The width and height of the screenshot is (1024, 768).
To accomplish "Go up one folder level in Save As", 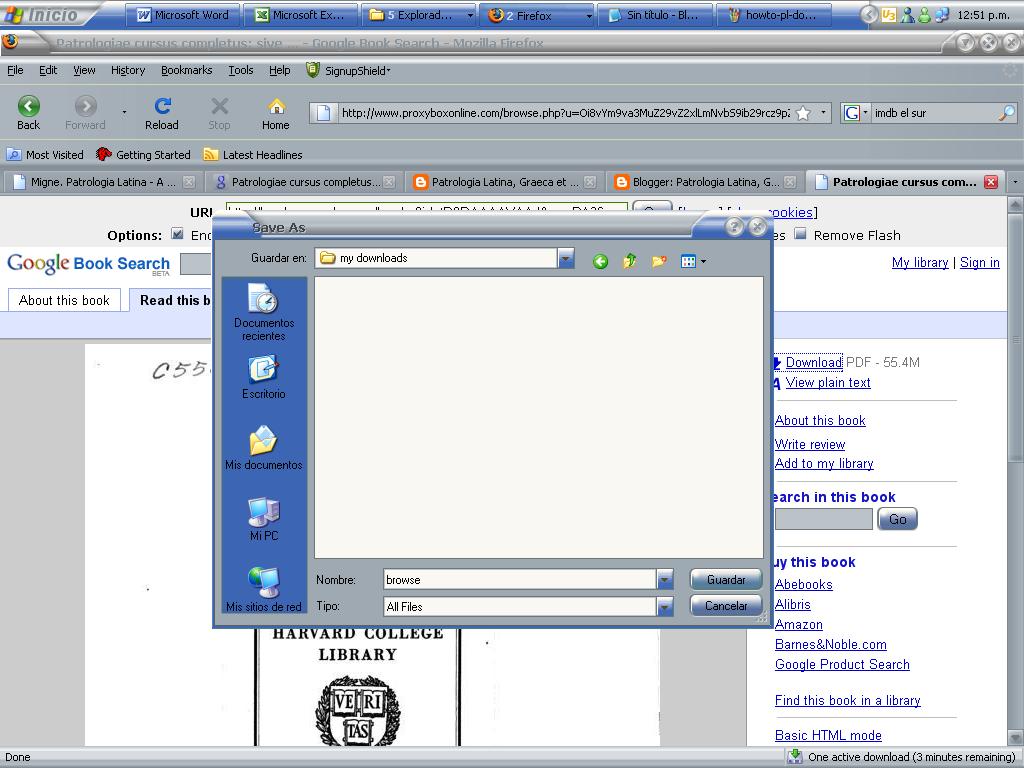I will pyautogui.click(x=630, y=261).
